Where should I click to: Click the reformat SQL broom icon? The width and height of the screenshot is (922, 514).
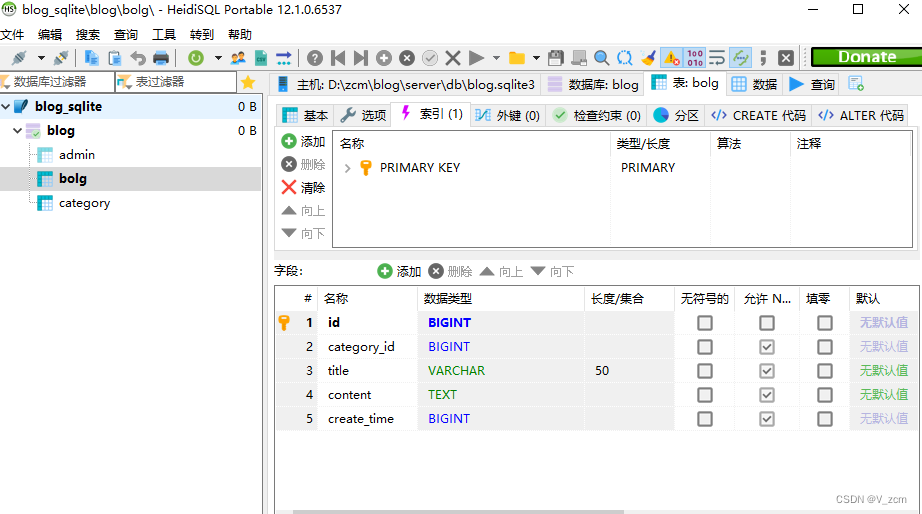648,58
